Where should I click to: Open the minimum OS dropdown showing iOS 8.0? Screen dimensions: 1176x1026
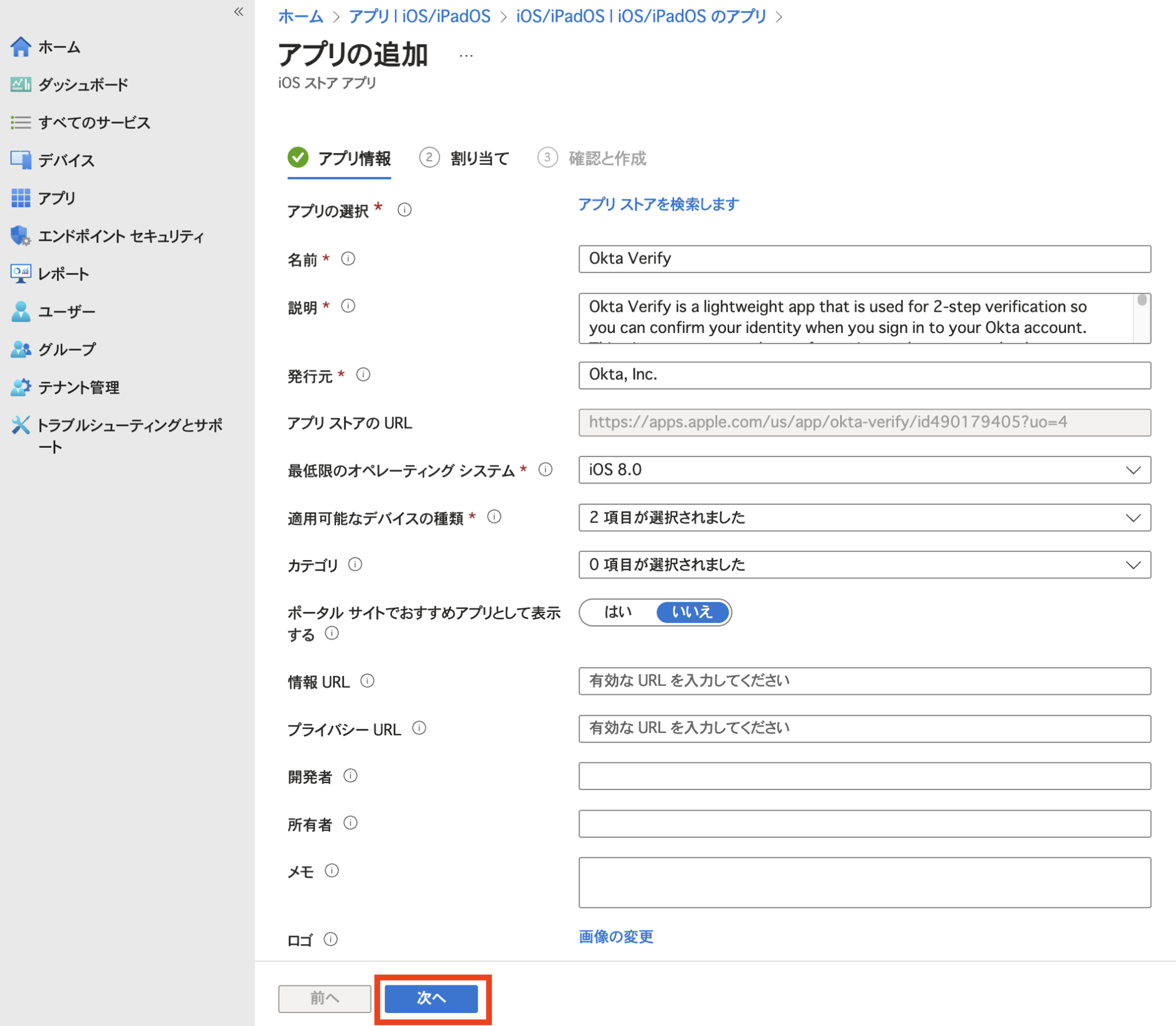tap(864, 470)
